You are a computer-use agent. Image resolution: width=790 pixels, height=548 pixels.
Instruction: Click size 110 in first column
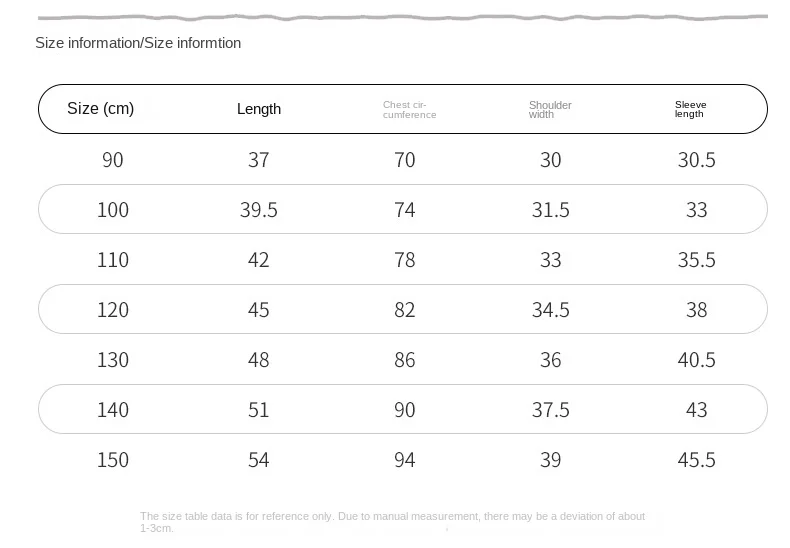pyautogui.click(x=113, y=260)
